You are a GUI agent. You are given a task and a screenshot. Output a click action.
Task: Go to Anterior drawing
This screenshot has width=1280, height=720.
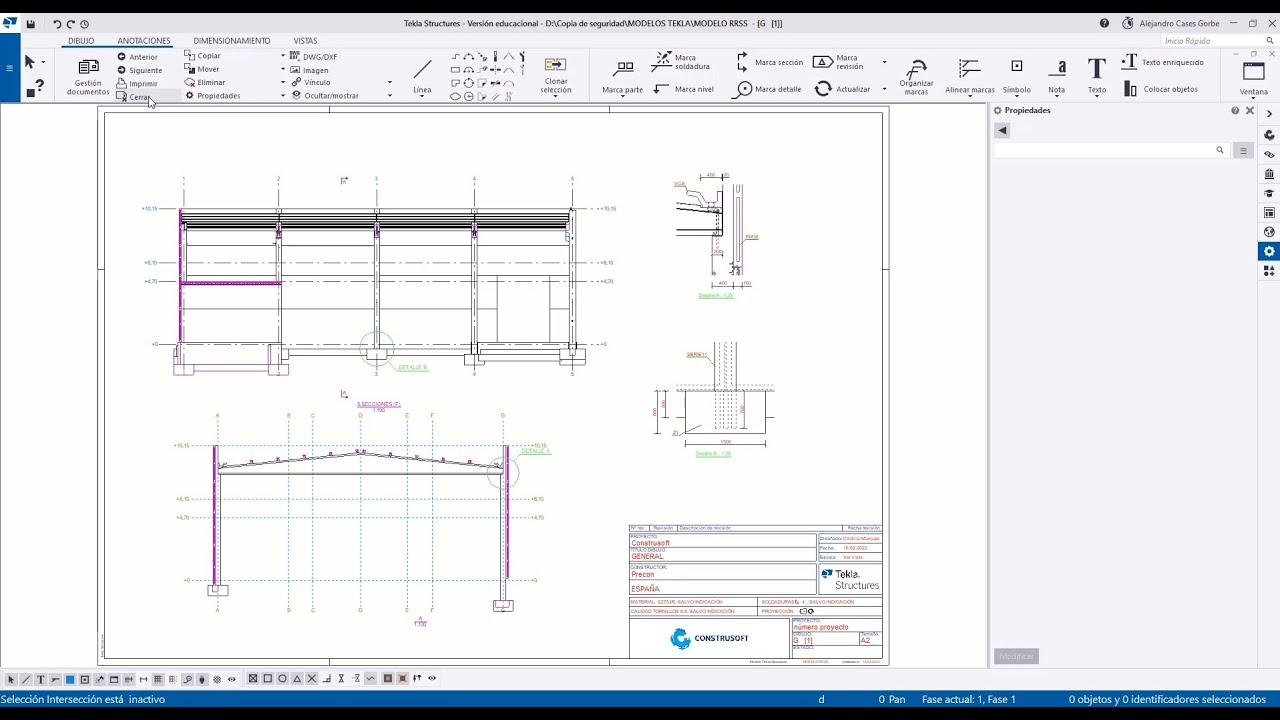138,57
